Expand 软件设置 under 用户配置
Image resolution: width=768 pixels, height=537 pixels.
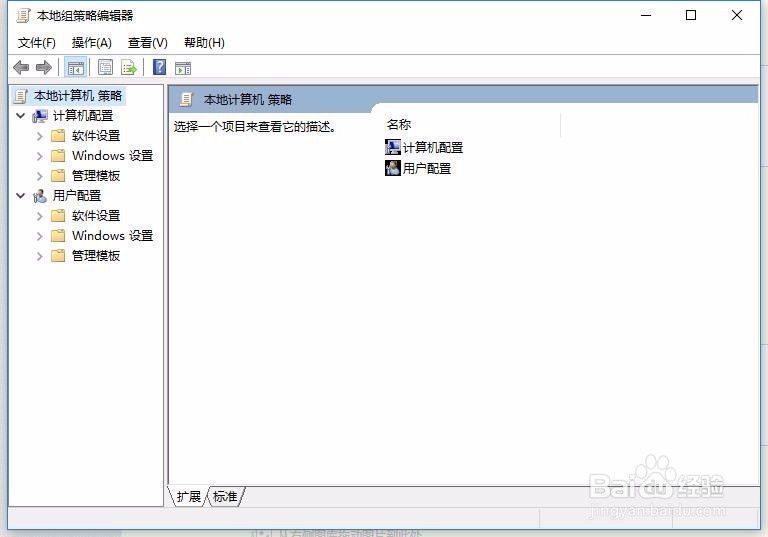tap(40, 216)
